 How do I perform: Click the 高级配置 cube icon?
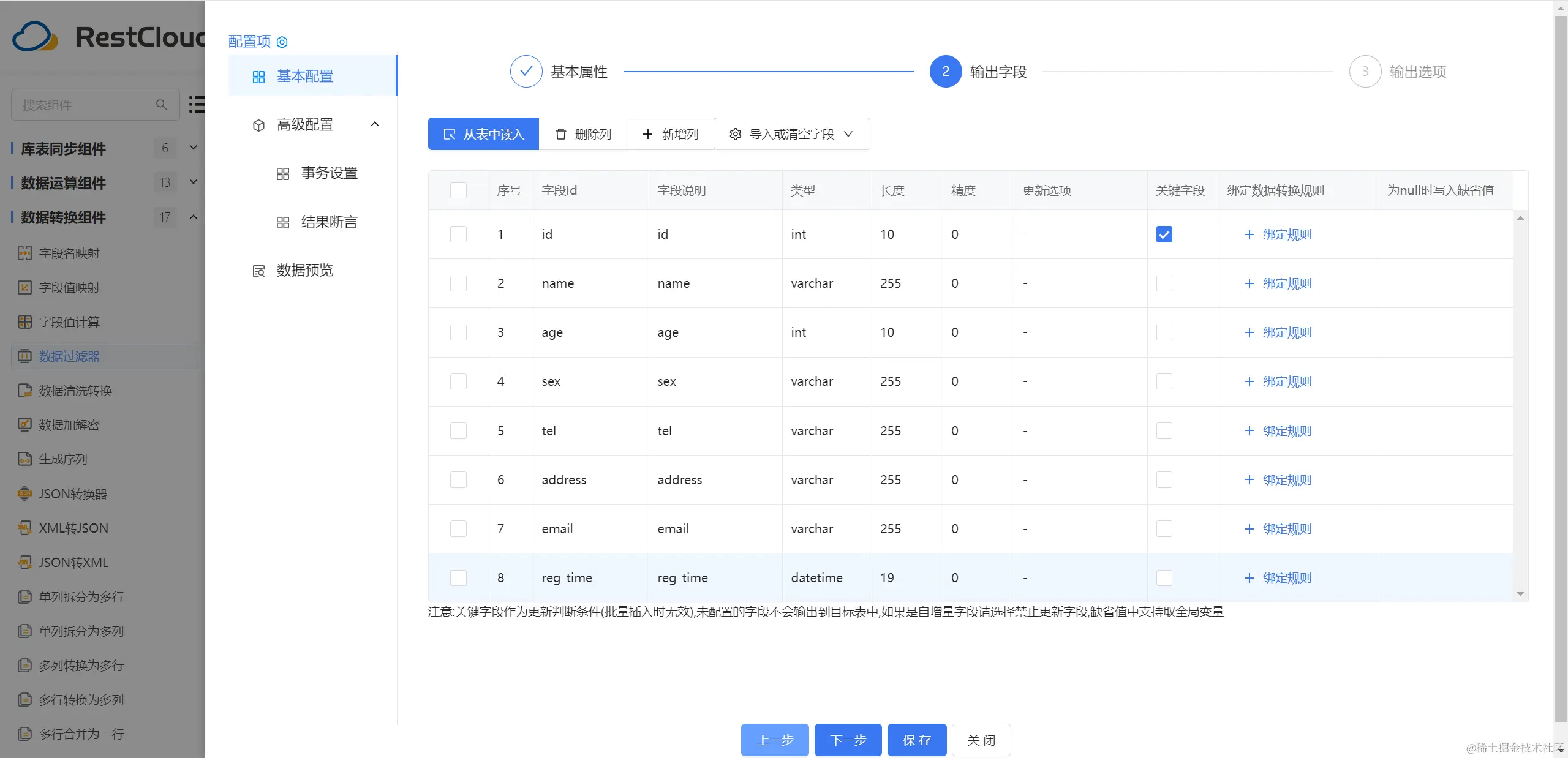point(258,126)
